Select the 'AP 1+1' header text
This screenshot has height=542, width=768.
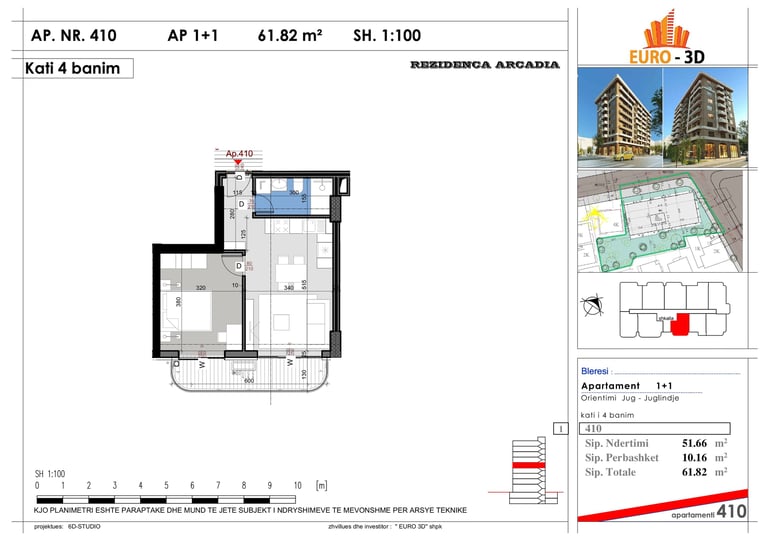192,35
